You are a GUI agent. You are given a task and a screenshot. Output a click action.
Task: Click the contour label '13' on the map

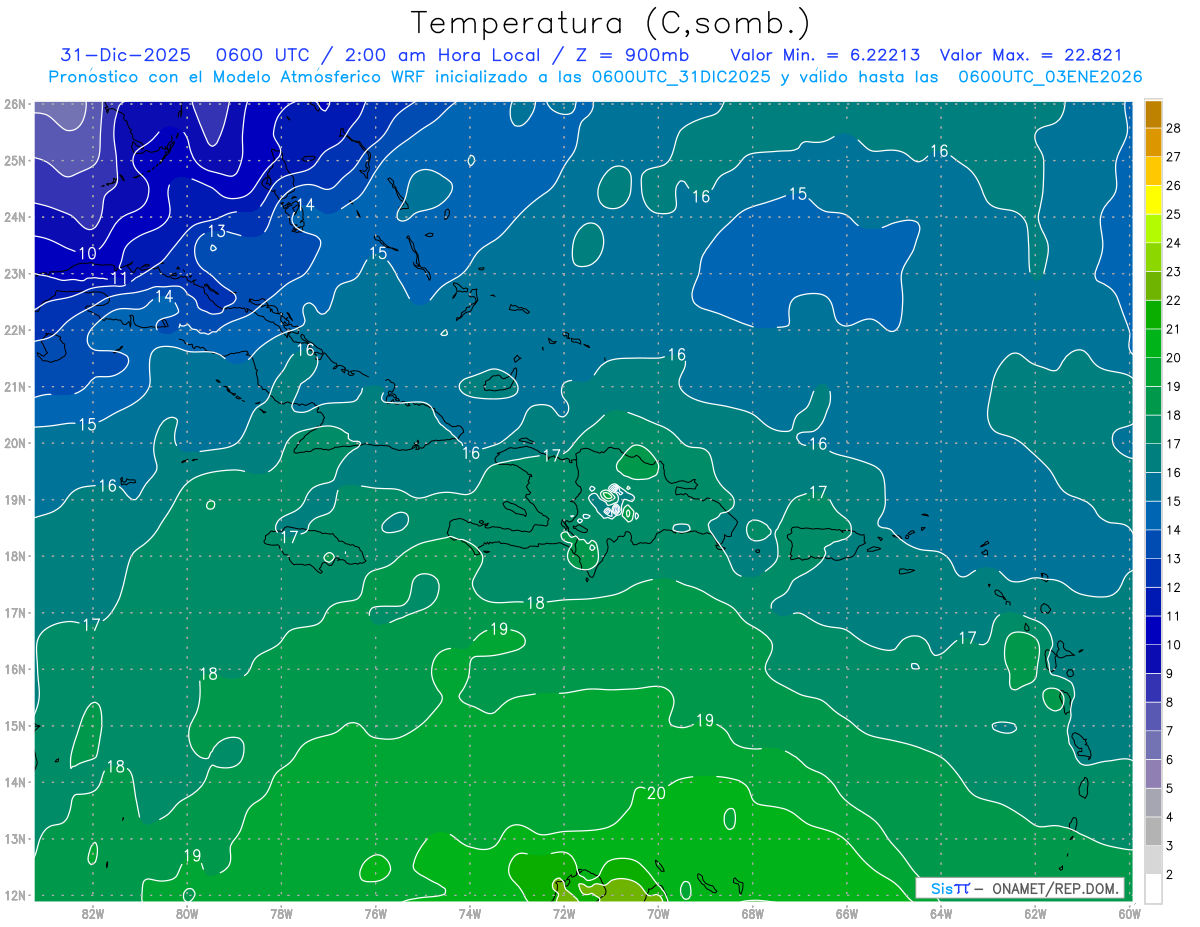coord(217,231)
